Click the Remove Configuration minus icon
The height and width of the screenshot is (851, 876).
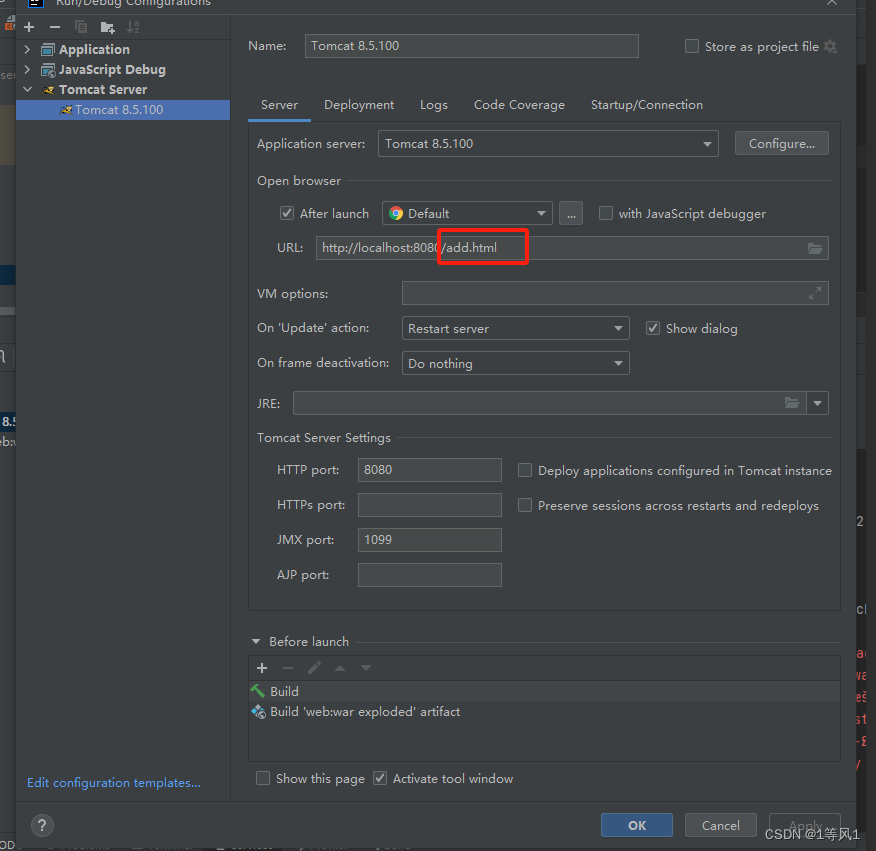pos(55,27)
